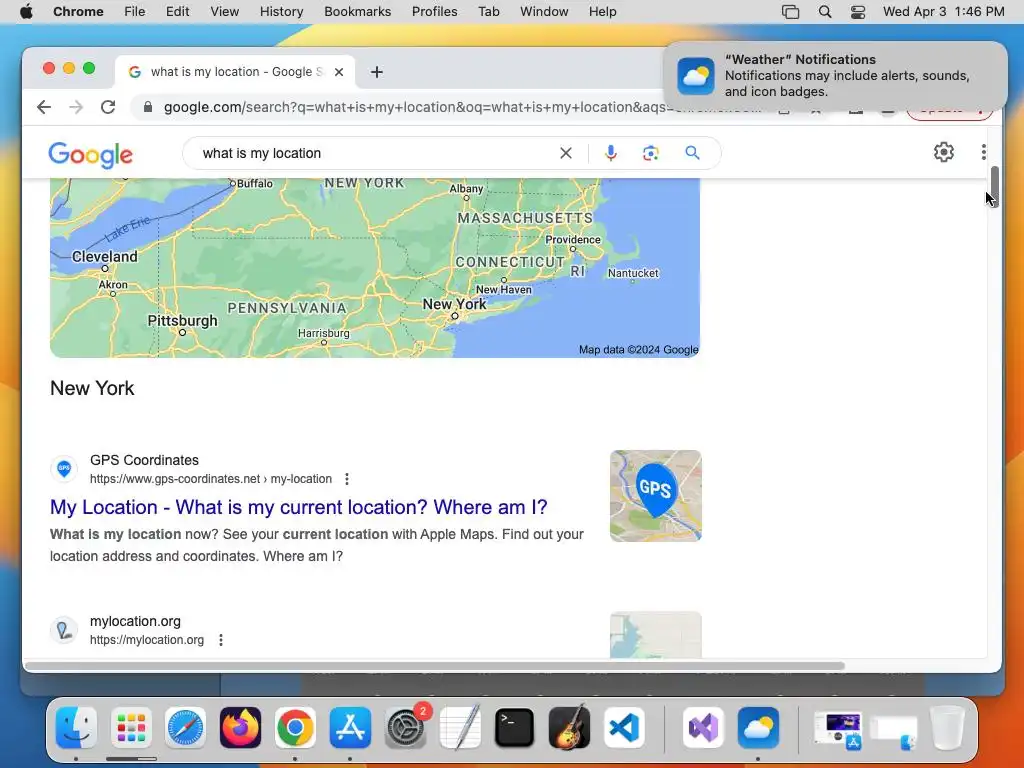Open Control Center in menu bar
This screenshot has height=768, width=1024.
857,12
